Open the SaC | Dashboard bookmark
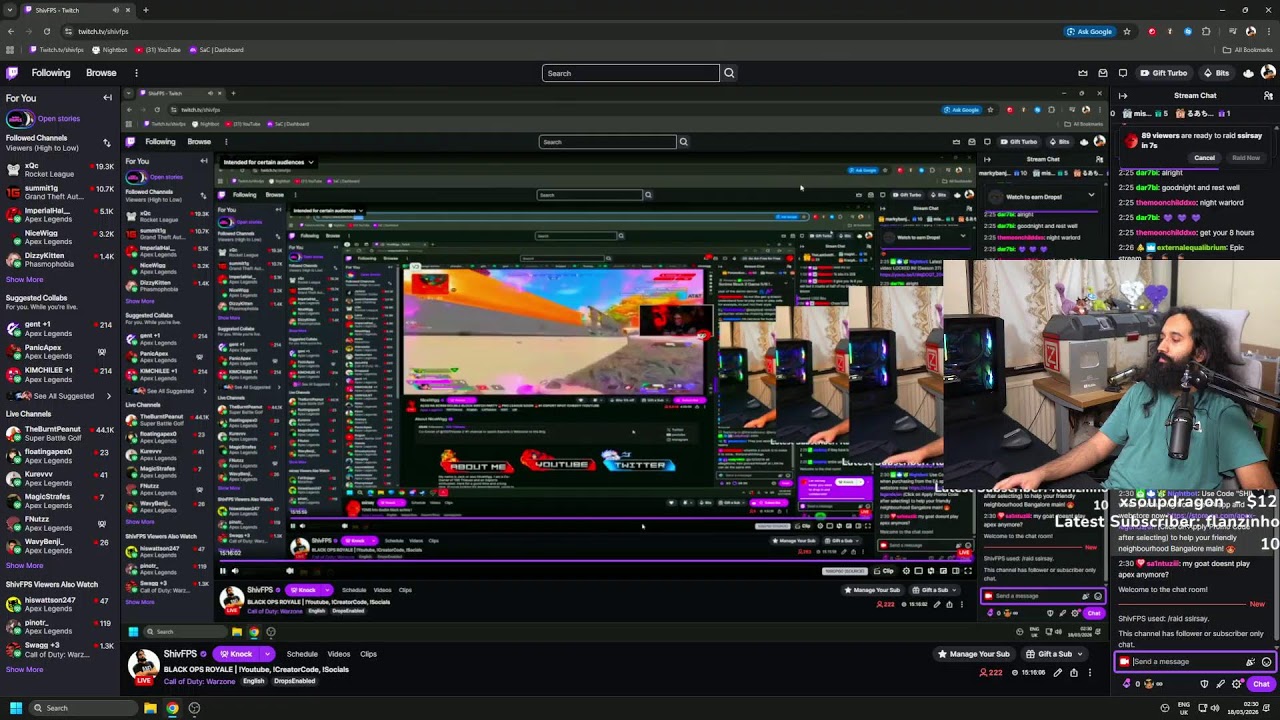Image resolution: width=1280 pixels, height=720 pixels. pyautogui.click(x=216, y=50)
